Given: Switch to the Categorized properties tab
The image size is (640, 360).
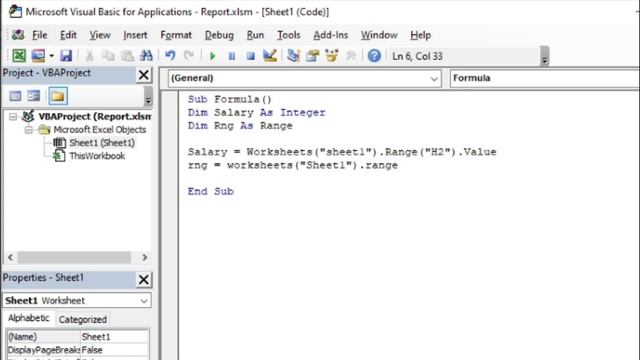Looking at the screenshot, I should (x=82, y=320).
